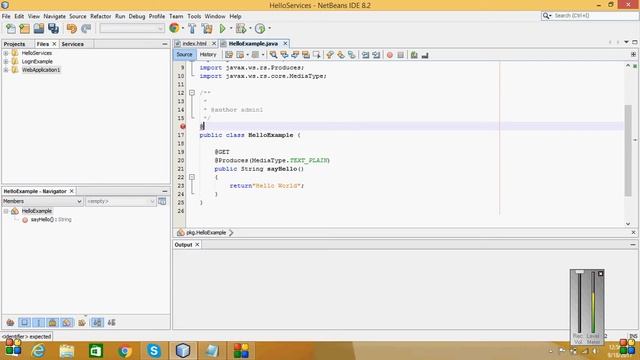
Task: Click the Clean and Build Project icon
Action: click(x=207, y=29)
